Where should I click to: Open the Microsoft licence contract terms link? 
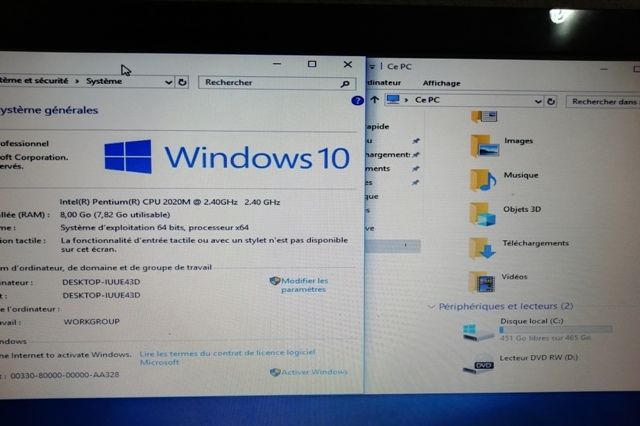pos(227,357)
